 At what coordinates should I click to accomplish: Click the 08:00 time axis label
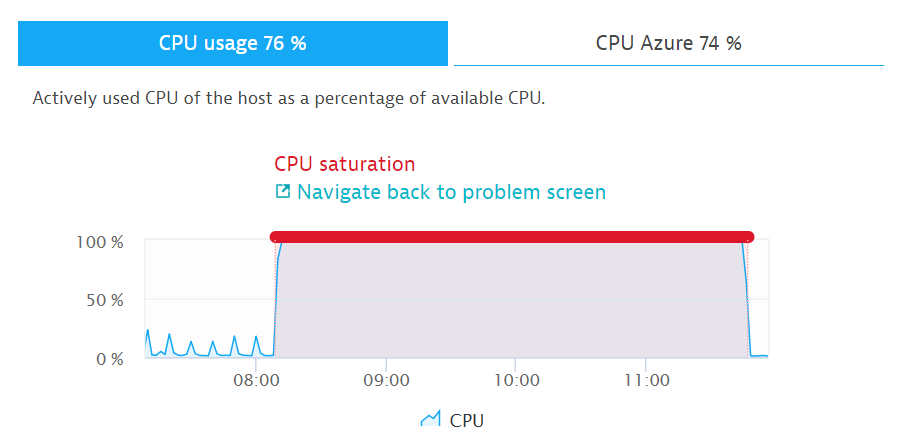[257, 381]
